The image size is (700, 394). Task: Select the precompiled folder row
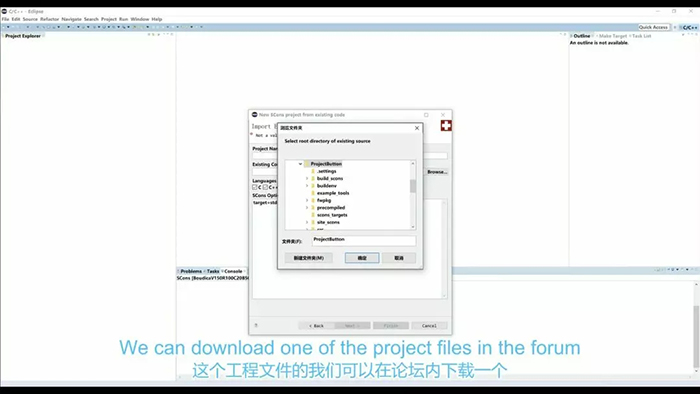[x=331, y=207]
